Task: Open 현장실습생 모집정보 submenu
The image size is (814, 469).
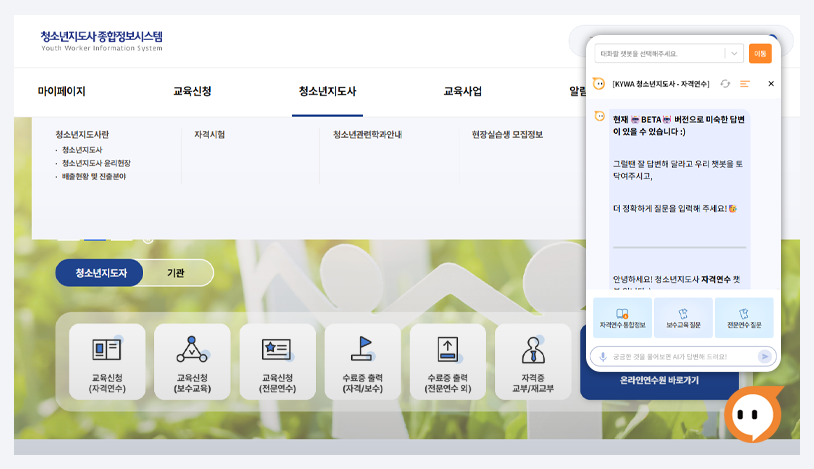Action: 507,135
